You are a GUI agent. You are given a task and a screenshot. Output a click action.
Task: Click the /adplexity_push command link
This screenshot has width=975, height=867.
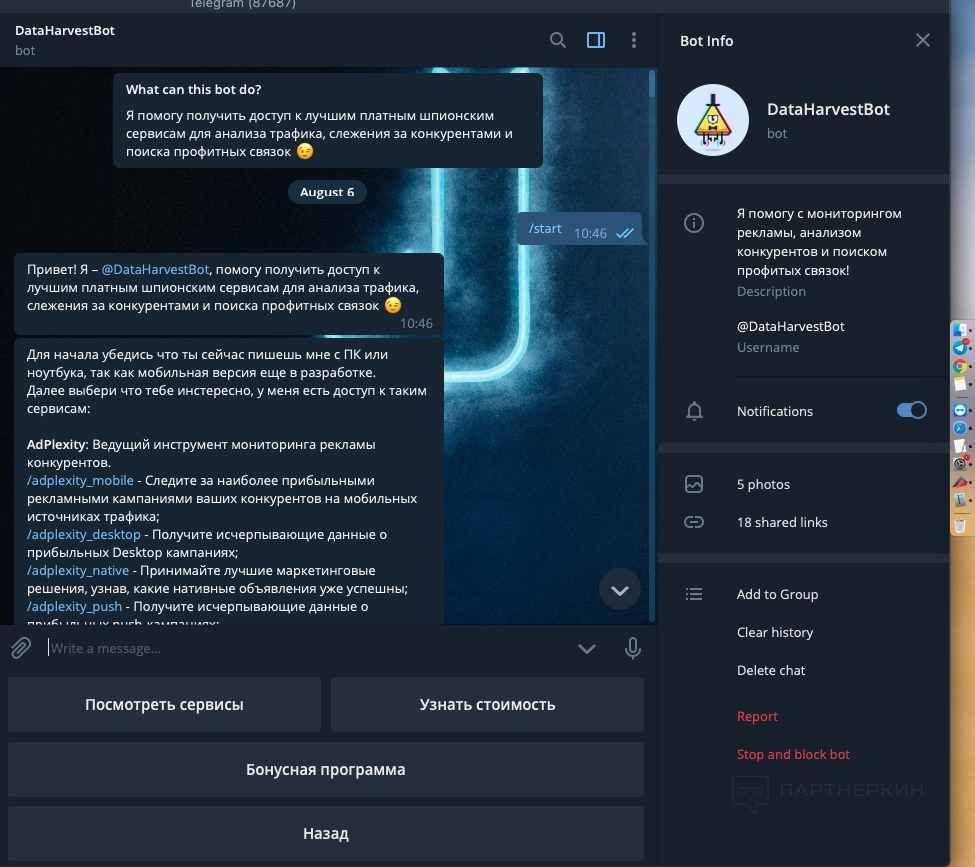[75, 606]
